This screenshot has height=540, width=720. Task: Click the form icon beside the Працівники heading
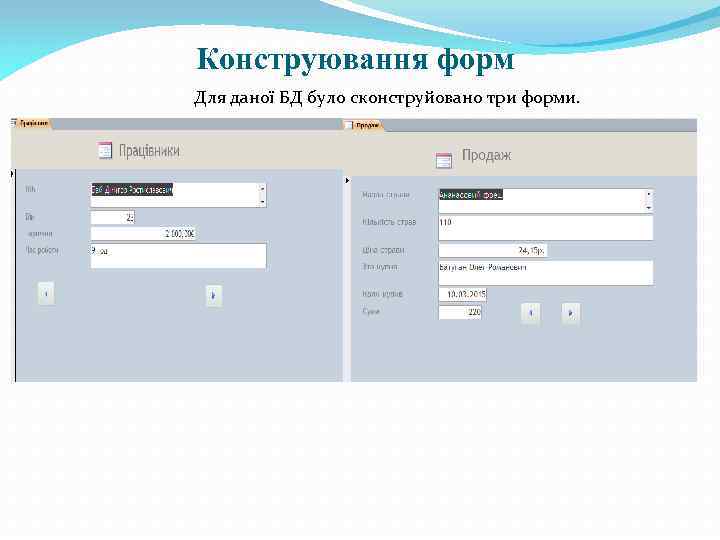[x=105, y=151]
